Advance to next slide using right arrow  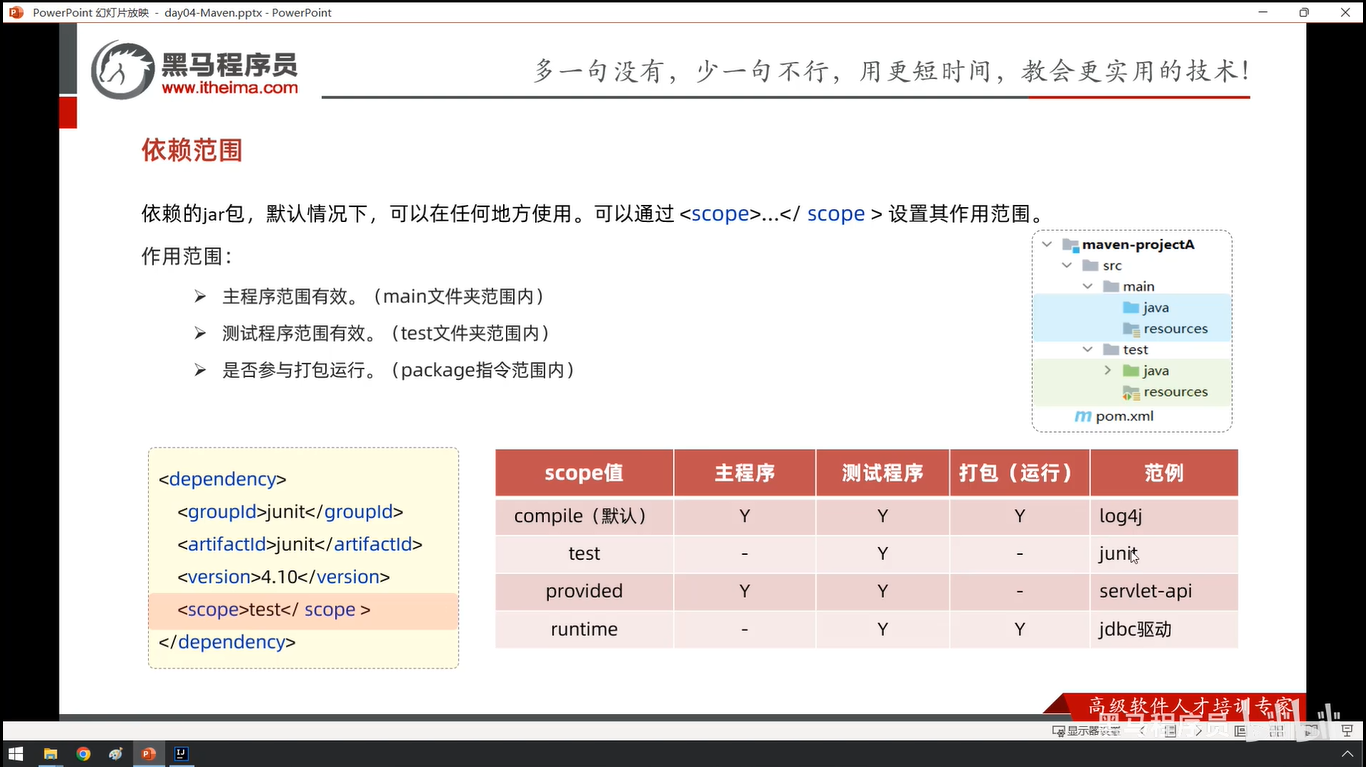pyautogui.click(x=1199, y=731)
